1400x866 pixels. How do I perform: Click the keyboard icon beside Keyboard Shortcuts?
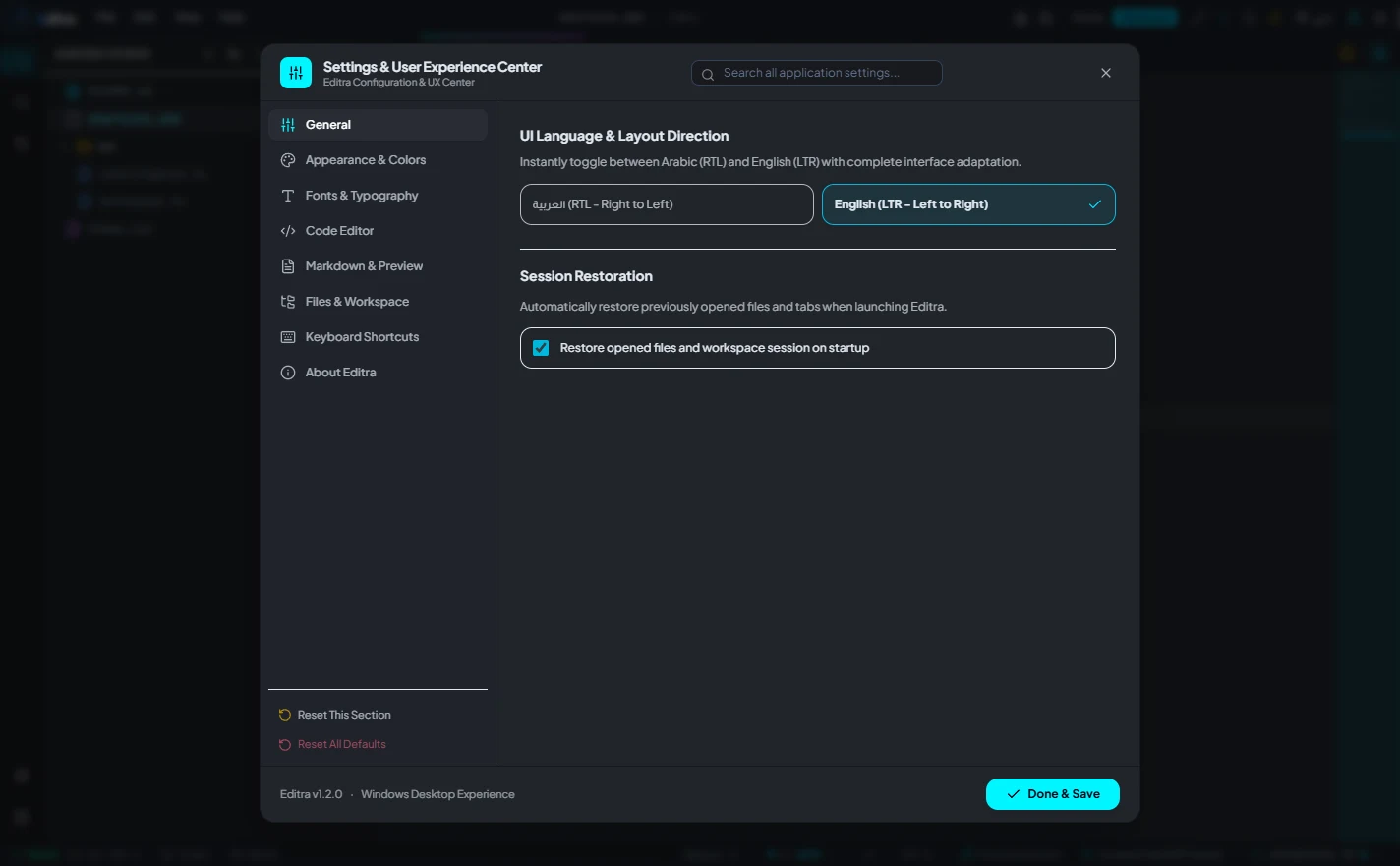pos(288,337)
